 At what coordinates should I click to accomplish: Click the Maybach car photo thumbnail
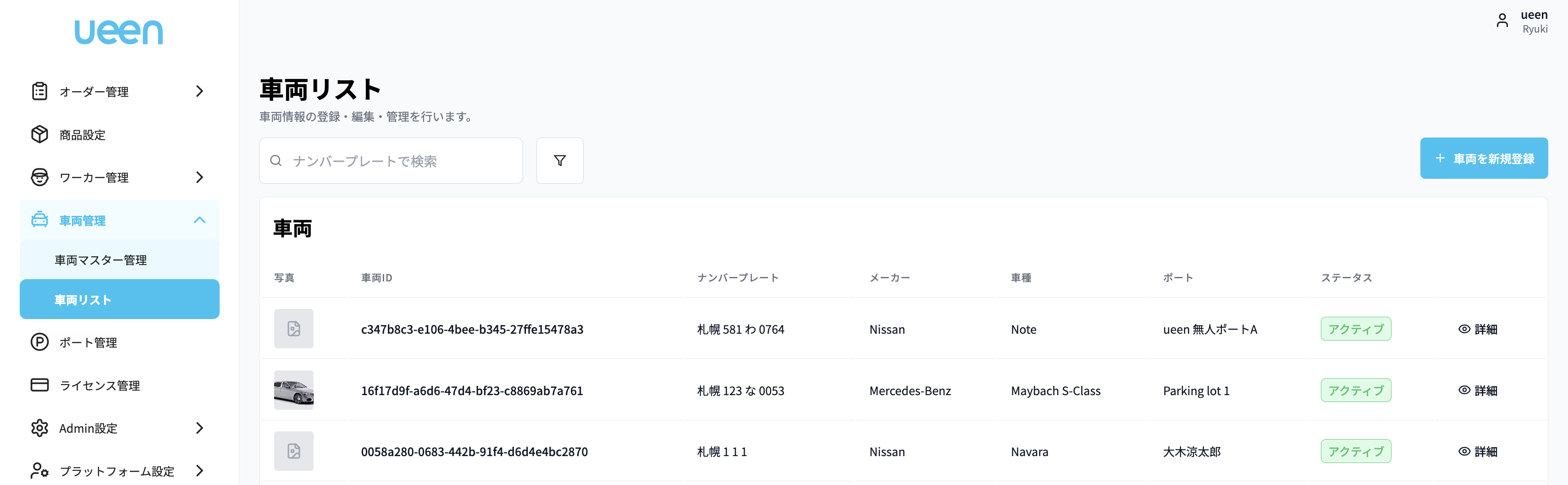coord(293,390)
